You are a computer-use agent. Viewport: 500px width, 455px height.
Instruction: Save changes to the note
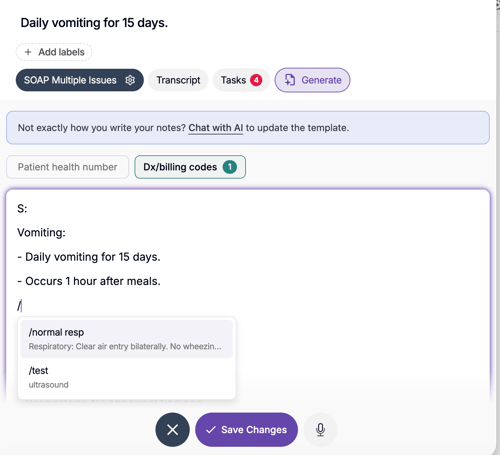tap(246, 430)
